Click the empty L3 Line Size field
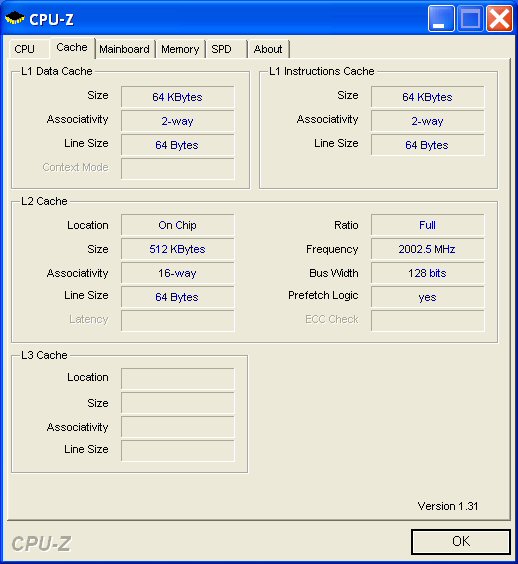518x564 pixels. [x=177, y=451]
